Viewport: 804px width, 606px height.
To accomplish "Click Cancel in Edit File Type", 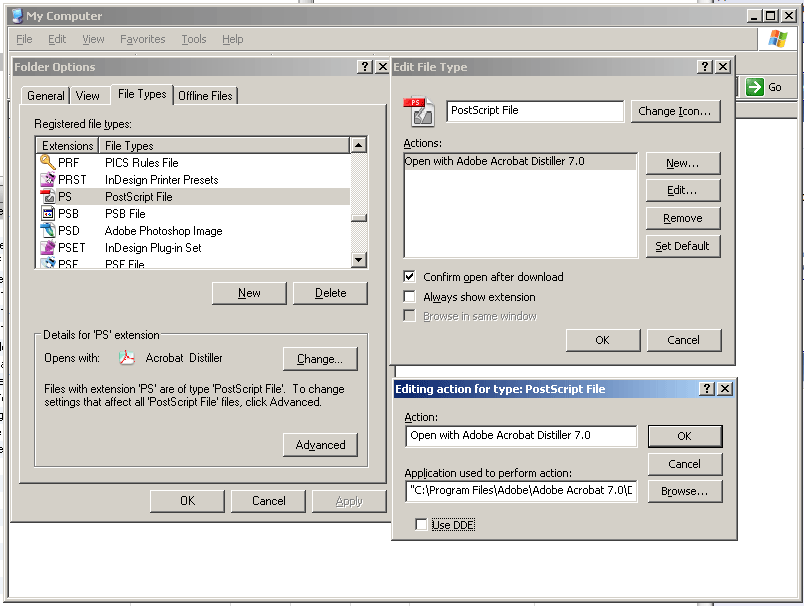I will (684, 340).
